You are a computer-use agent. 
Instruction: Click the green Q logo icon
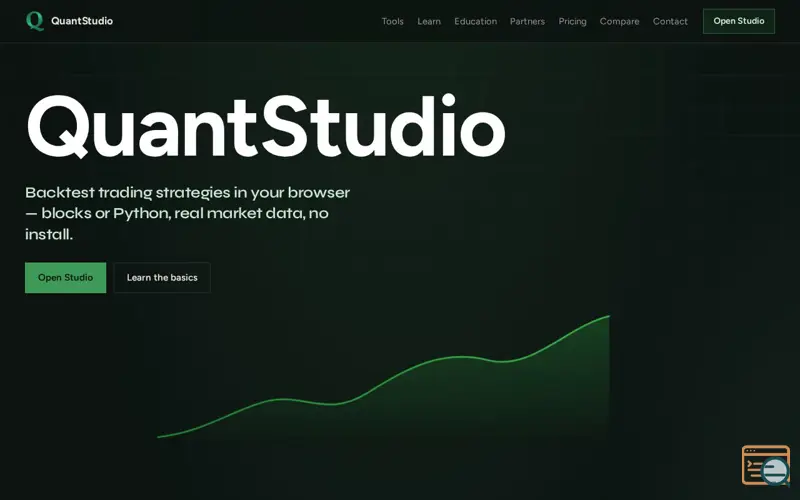coord(35,21)
